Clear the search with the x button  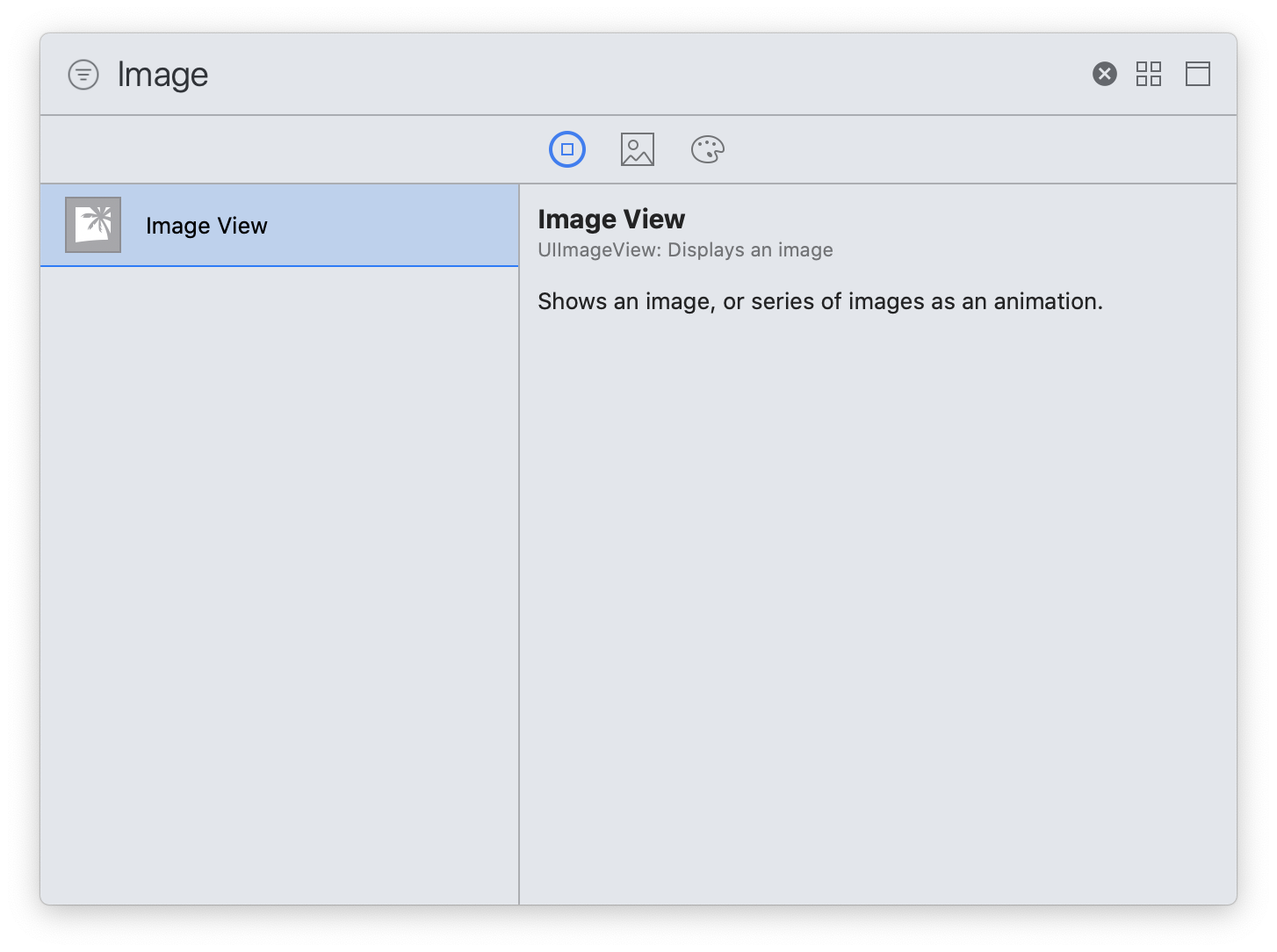pyautogui.click(x=1105, y=74)
